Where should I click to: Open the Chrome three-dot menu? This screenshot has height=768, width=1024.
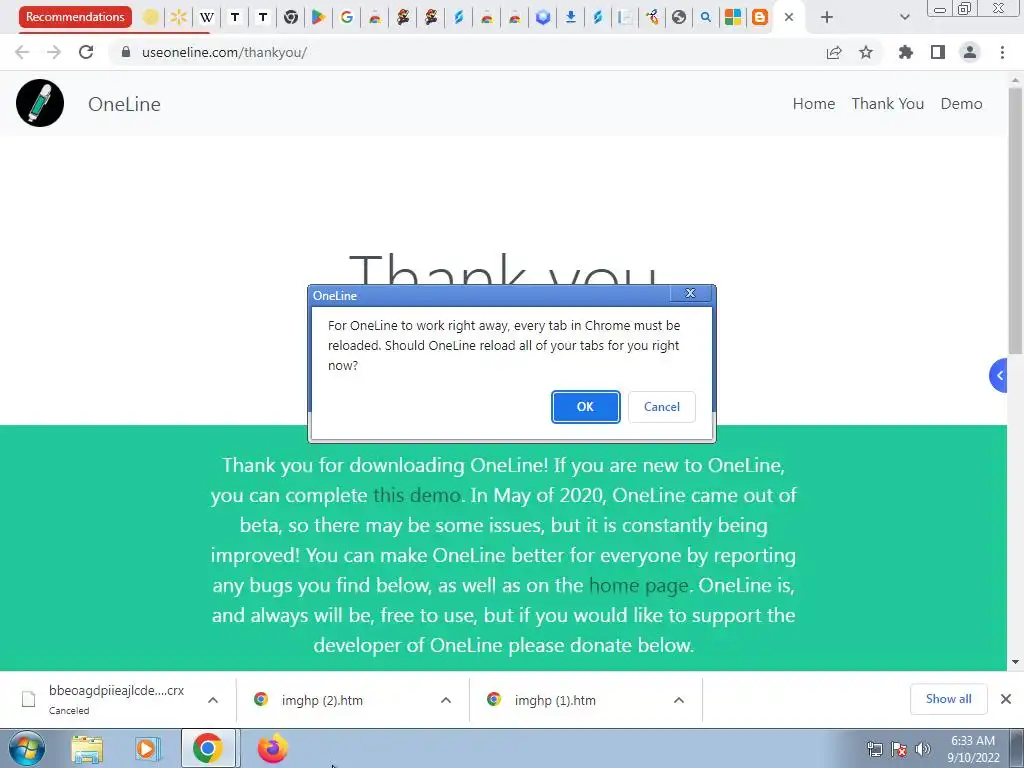click(x=1002, y=52)
